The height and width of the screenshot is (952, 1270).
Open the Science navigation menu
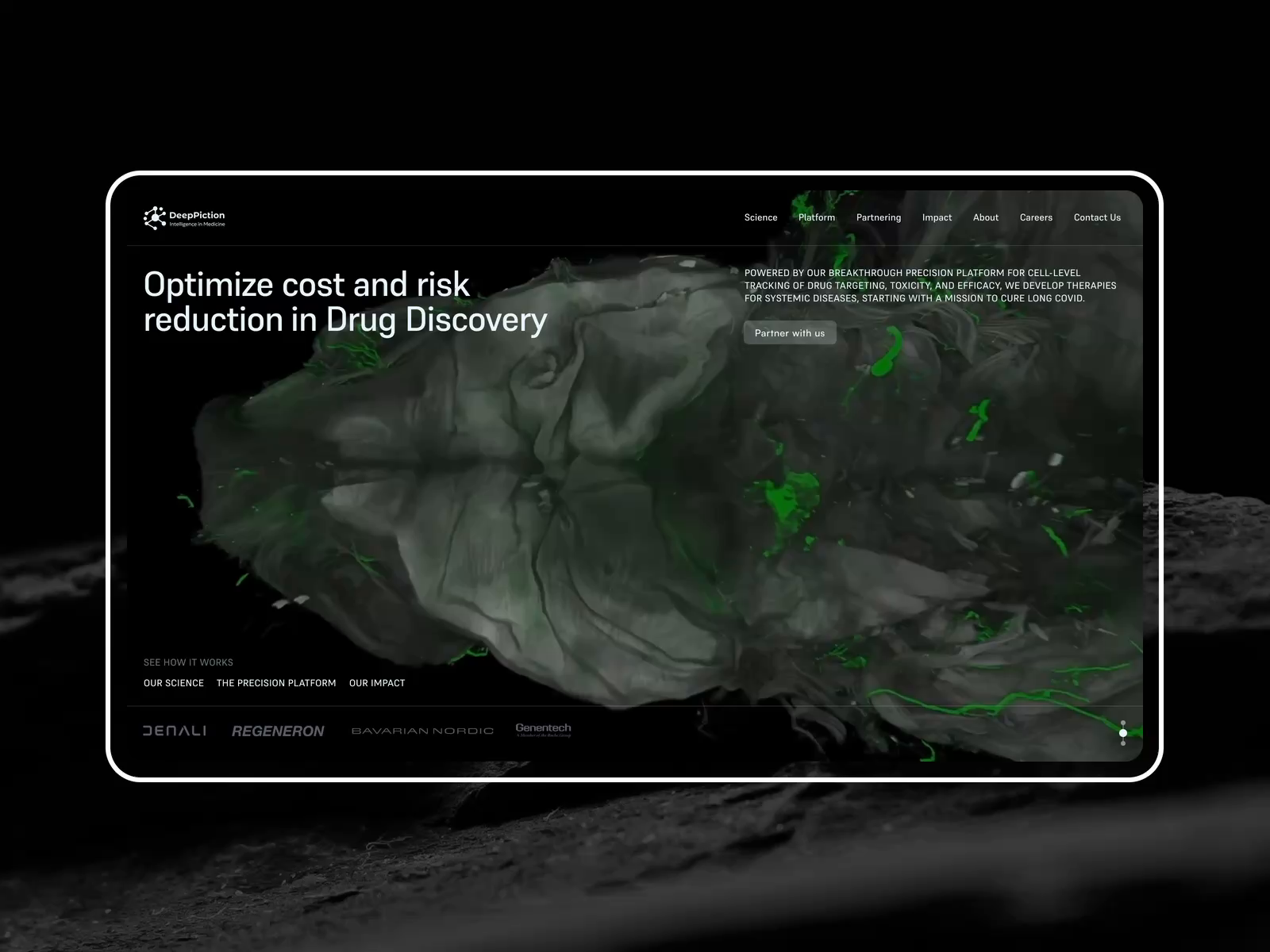760,217
